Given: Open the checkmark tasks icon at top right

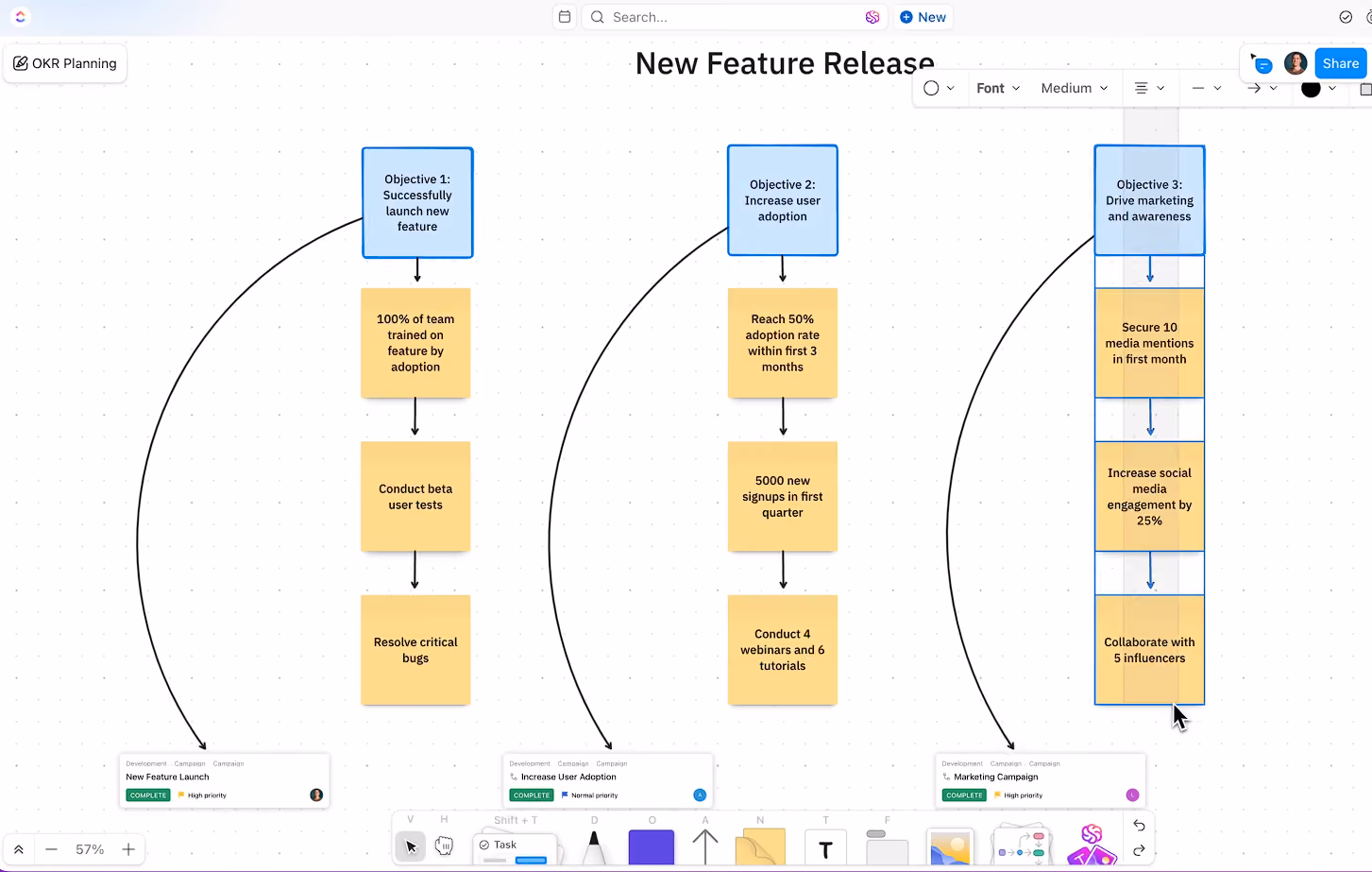Looking at the screenshot, I should pos(1346,17).
